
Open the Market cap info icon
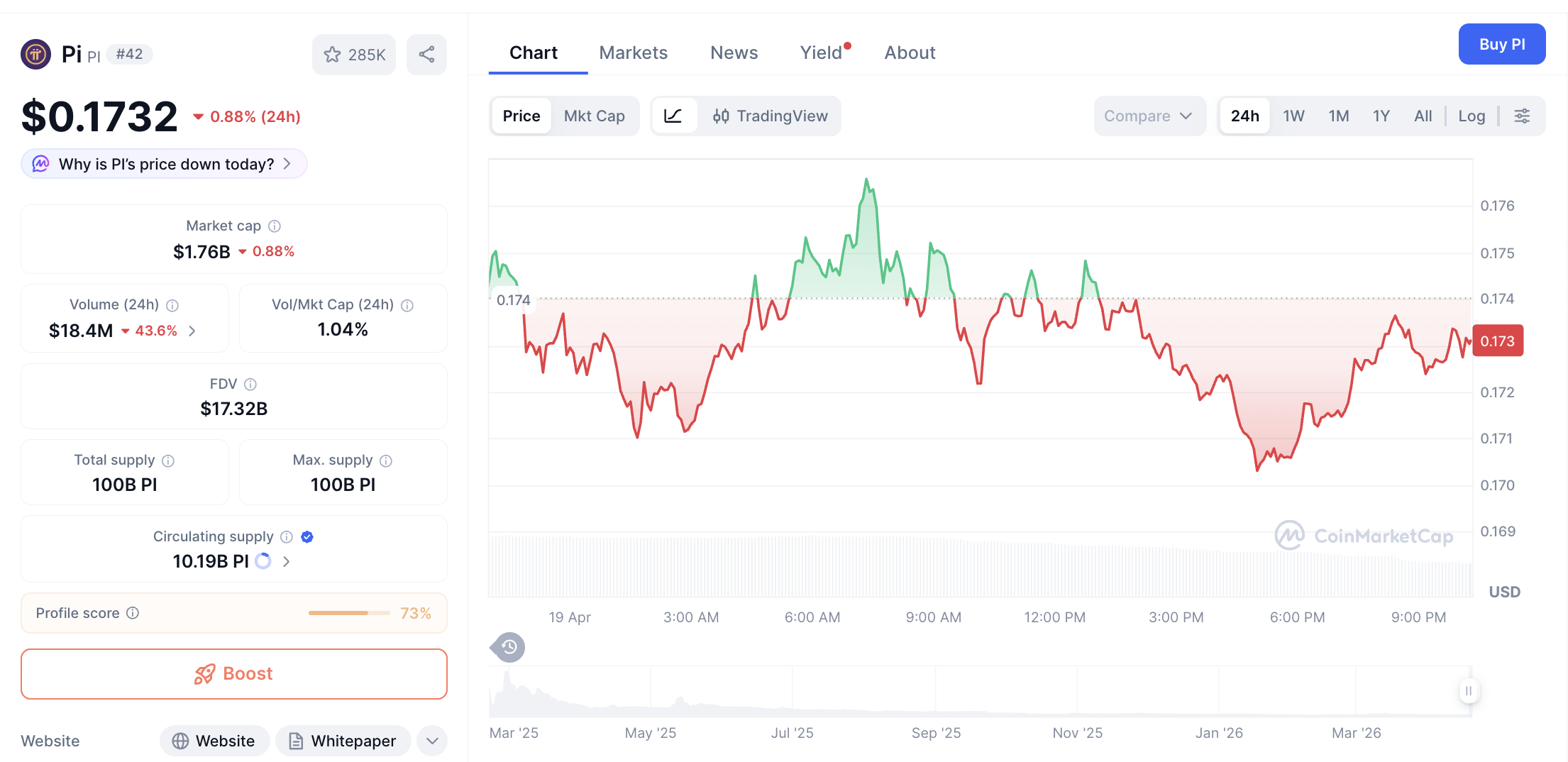(x=275, y=226)
